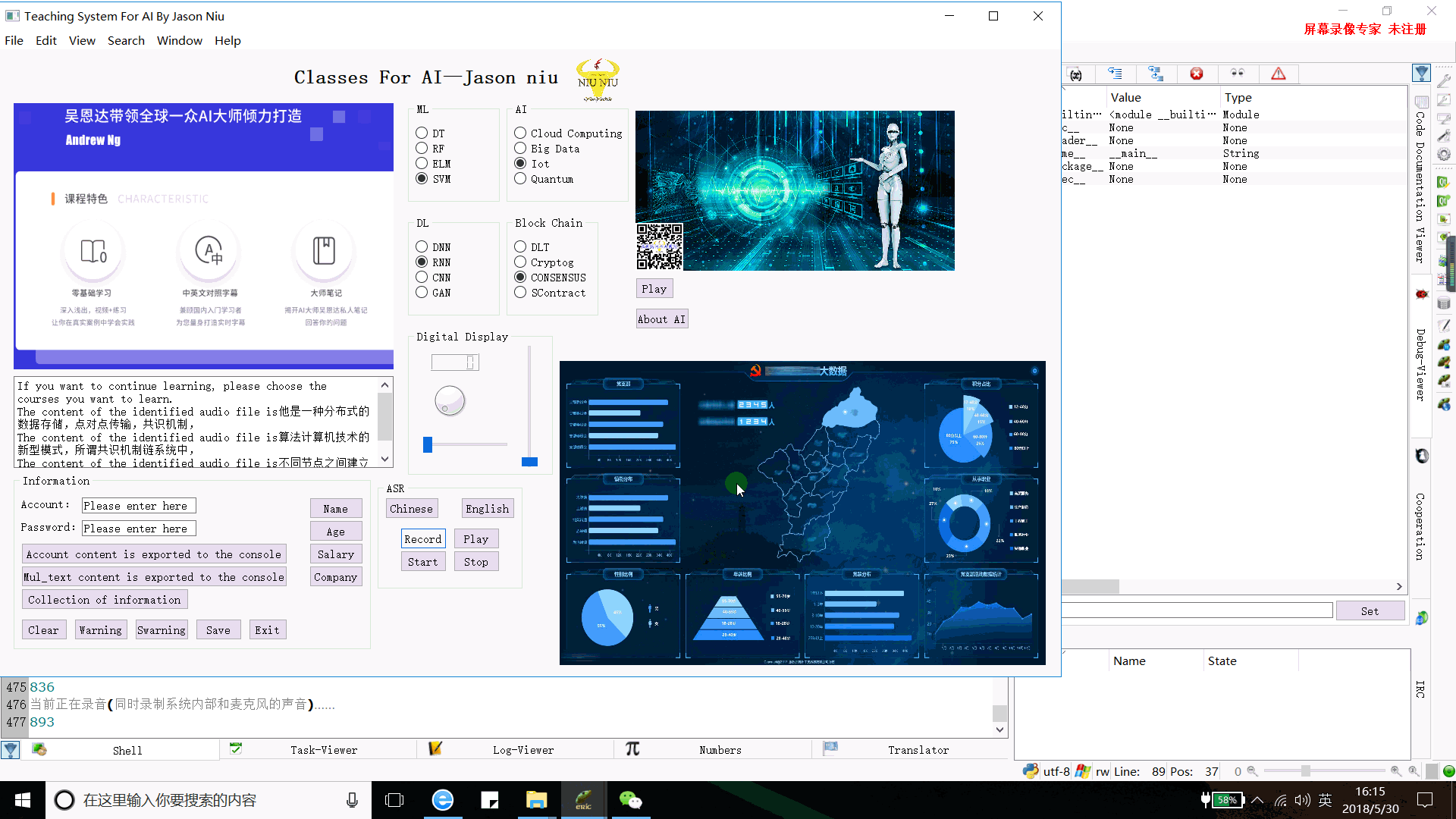Screen dimensions: 1456x819
Task: Click the Digital Display spin box arrows
Action: click(x=470, y=362)
